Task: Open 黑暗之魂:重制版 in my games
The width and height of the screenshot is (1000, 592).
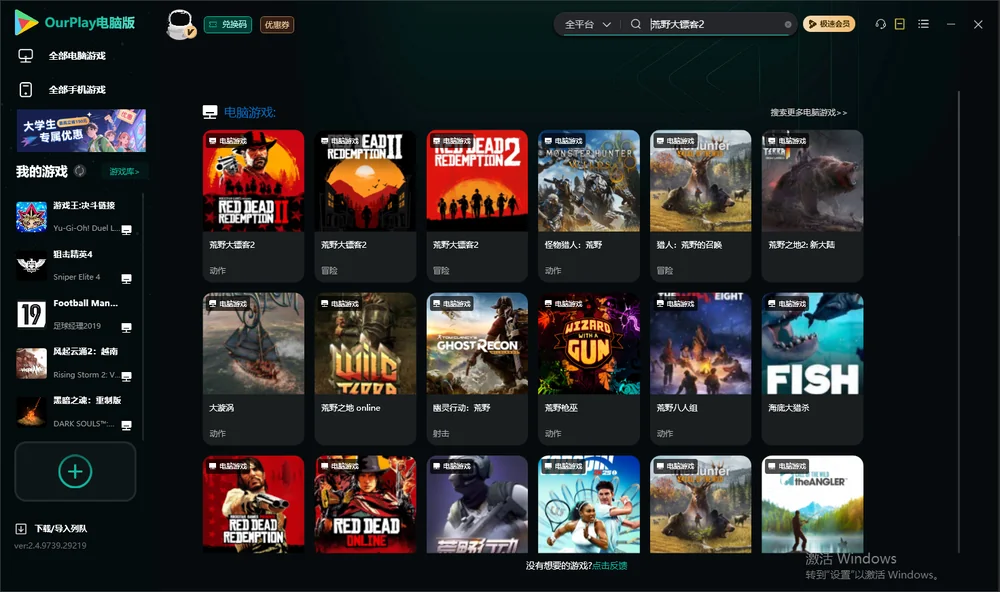Action: point(73,411)
